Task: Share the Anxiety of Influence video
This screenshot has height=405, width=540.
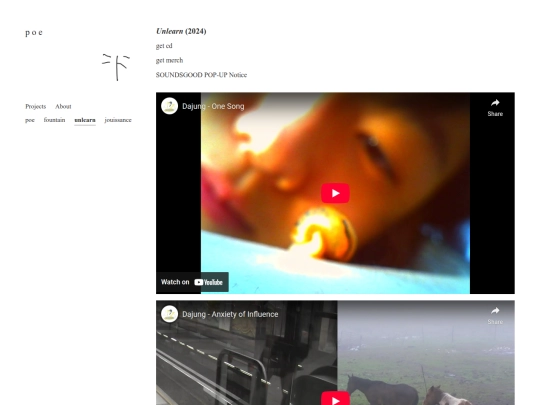Action: (x=495, y=316)
